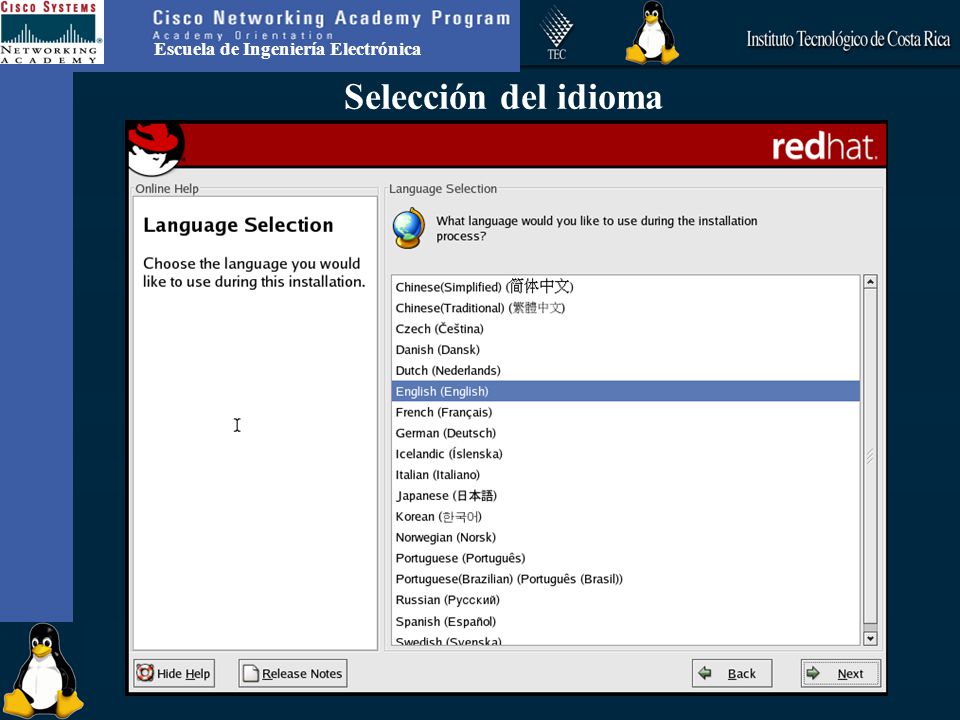Image resolution: width=960 pixels, height=720 pixels.
Task: Click the down arrow of the language scrollbar
Action: coord(869,639)
